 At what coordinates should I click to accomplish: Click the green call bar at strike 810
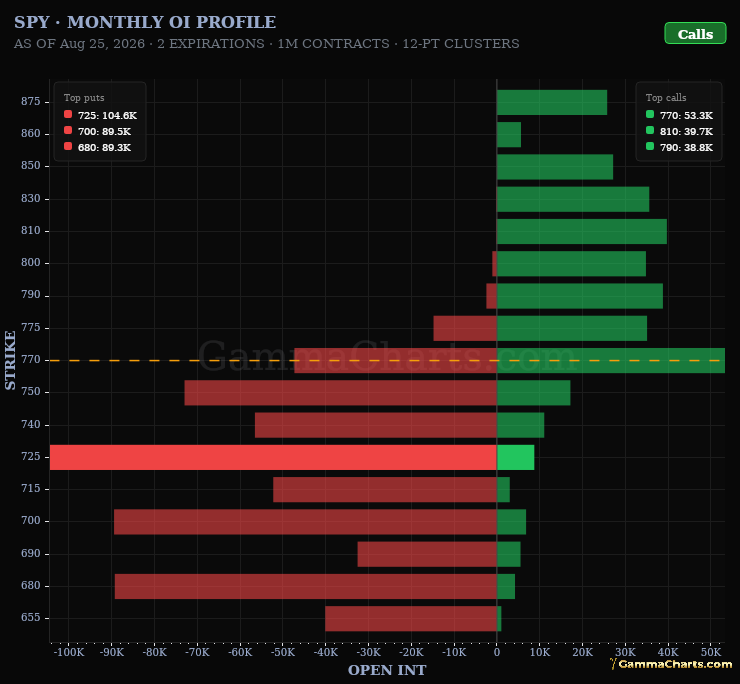(582, 231)
